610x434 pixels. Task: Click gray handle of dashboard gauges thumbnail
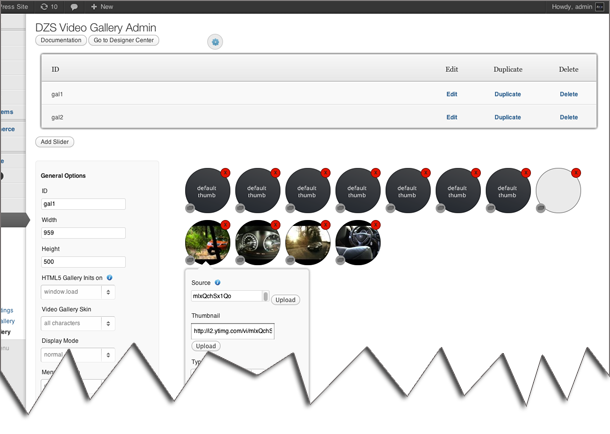click(240, 260)
